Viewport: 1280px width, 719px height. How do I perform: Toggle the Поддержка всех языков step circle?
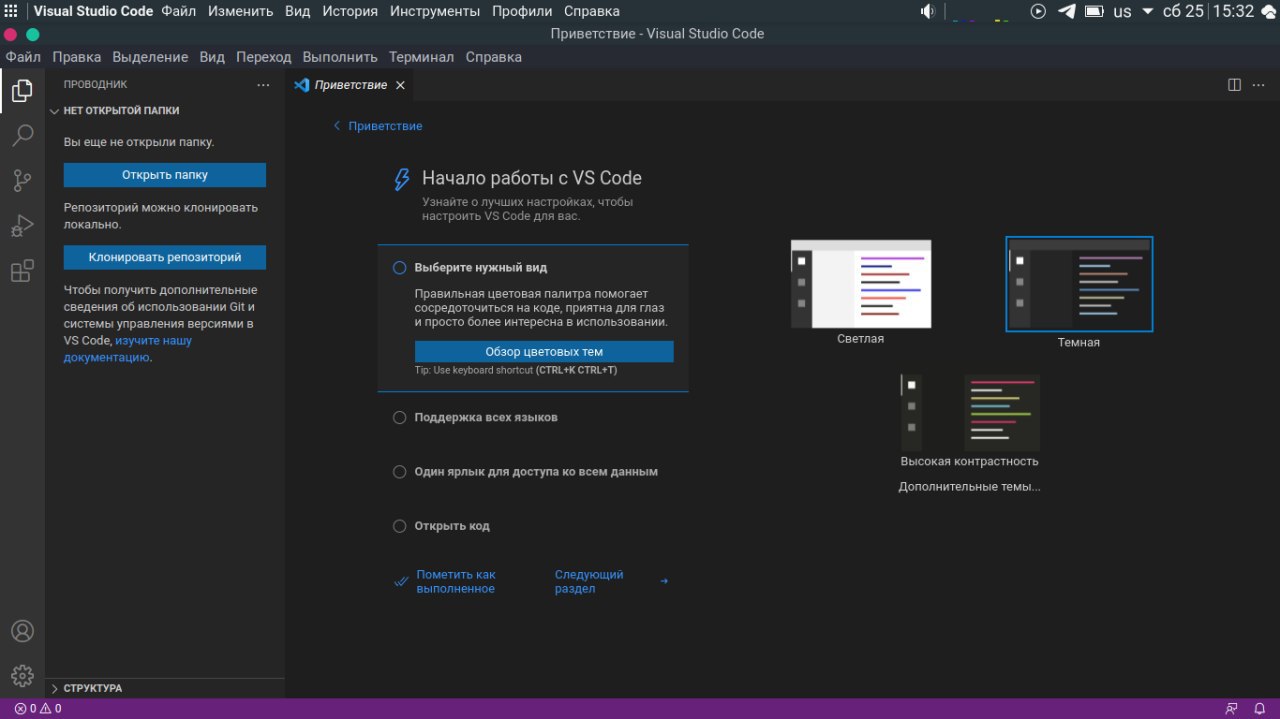(400, 418)
